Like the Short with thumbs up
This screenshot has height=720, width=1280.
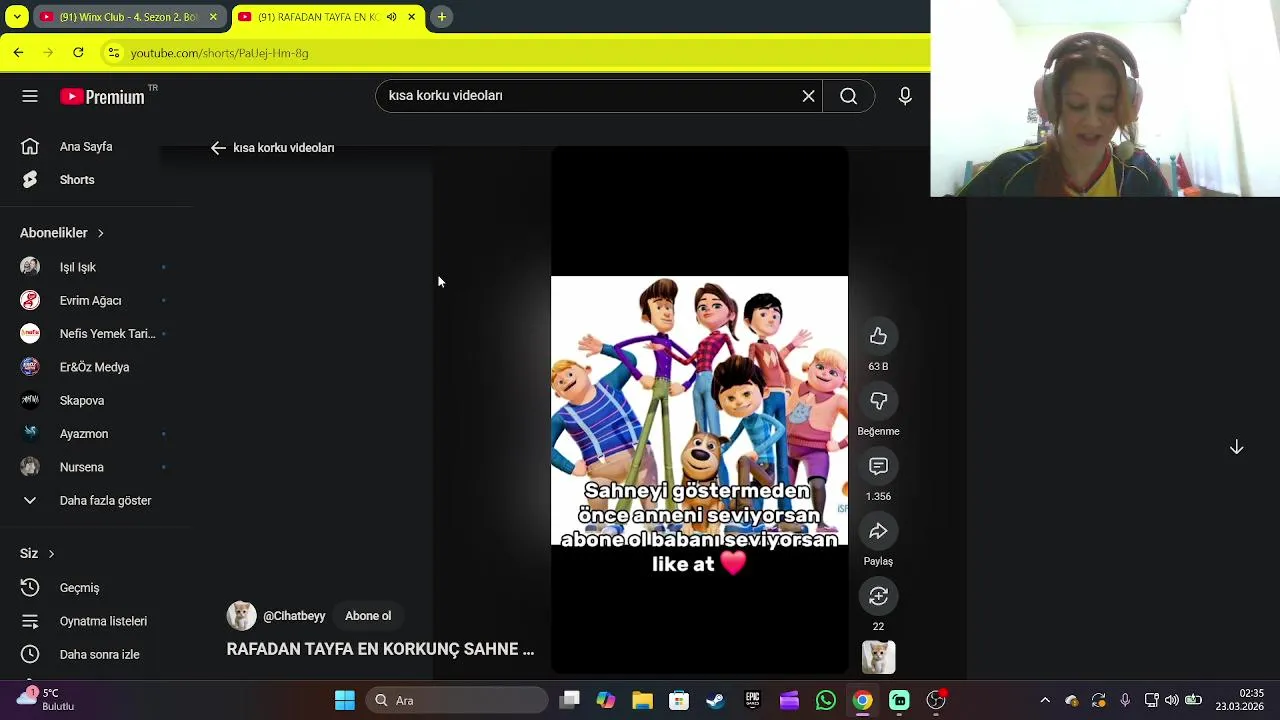point(878,336)
